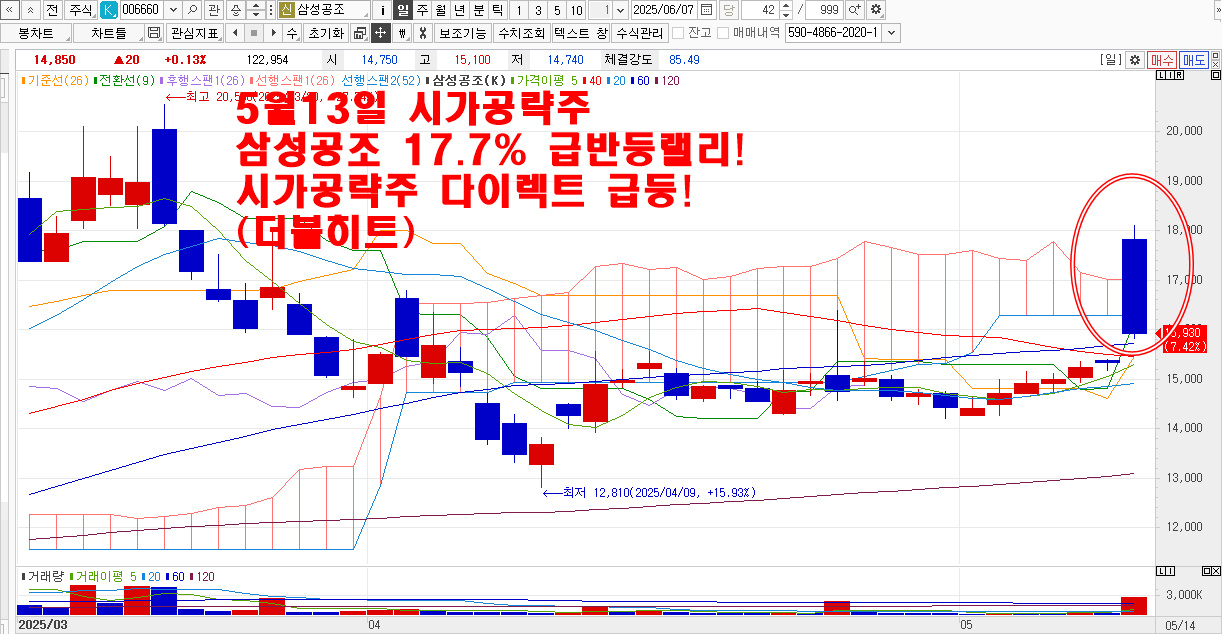Image resolution: width=1222 pixels, height=634 pixels.
Task: Click the linked windows icon beside 초기화
Action: click(359, 33)
